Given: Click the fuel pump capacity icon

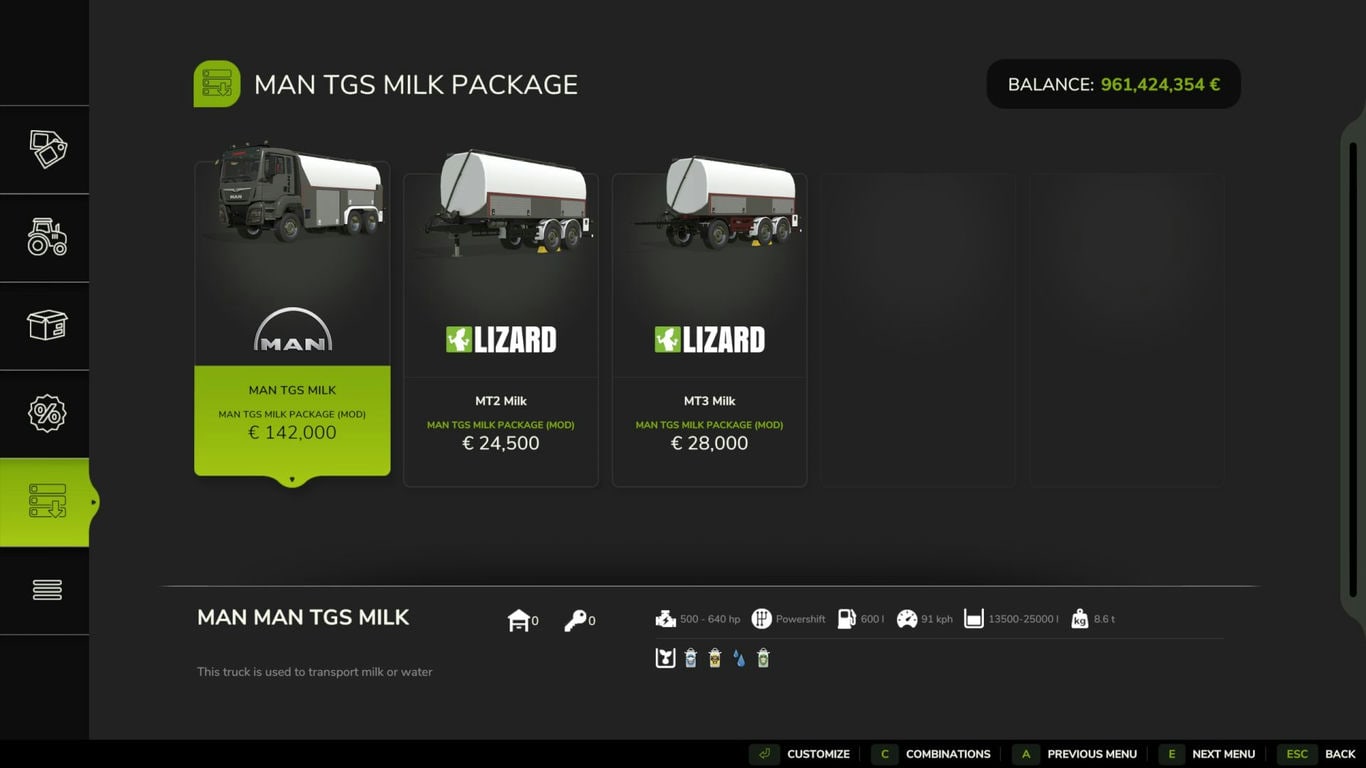Looking at the screenshot, I should [x=846, y=619].
